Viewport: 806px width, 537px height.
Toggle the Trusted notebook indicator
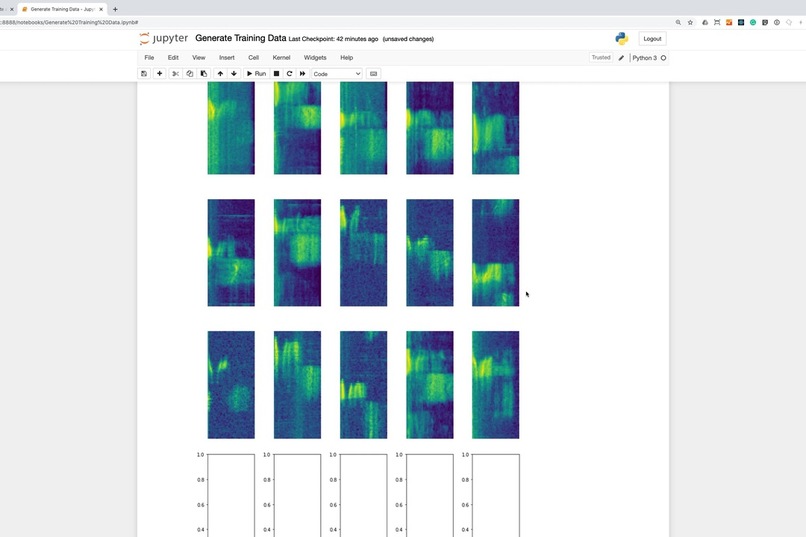pos(601,58)
